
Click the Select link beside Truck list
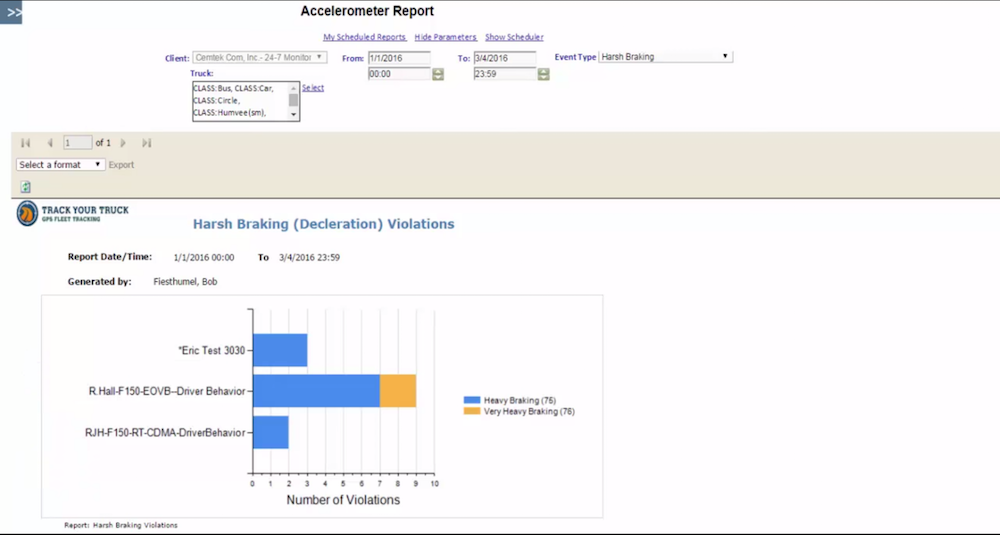313,88
